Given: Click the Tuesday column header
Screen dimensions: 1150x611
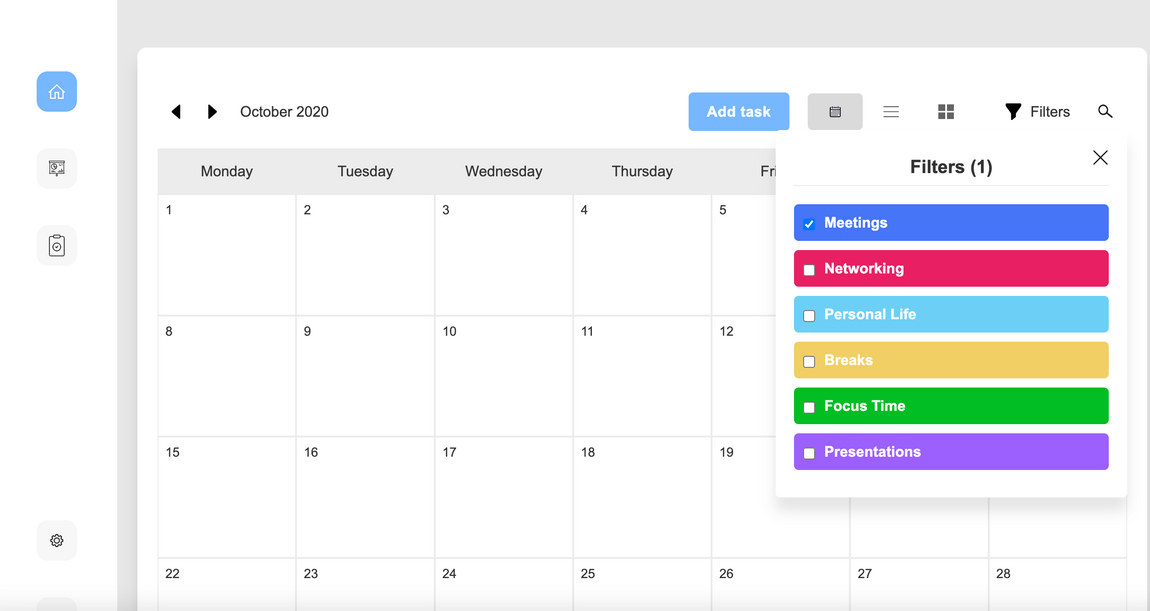Looking at the screenshot, I should [x=365, y=172].
